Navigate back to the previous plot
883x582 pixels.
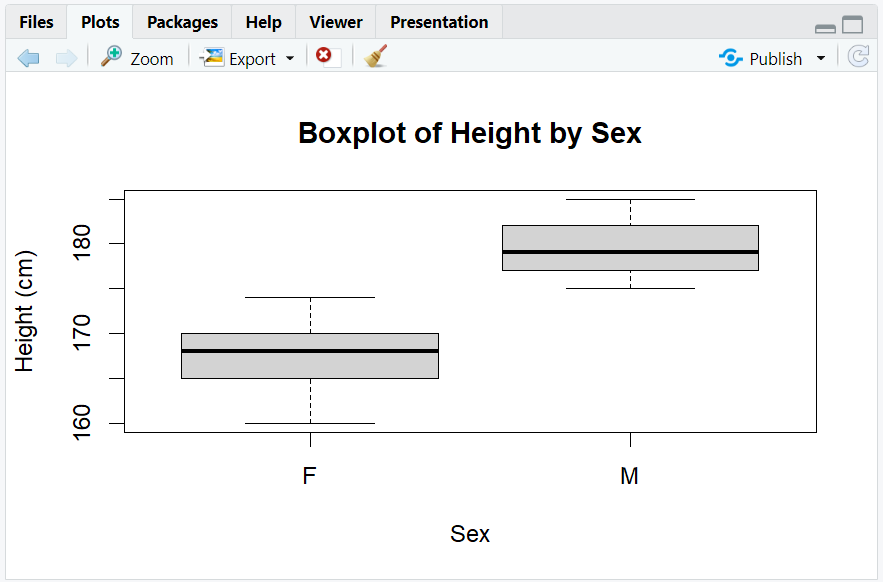pos(28,57)
